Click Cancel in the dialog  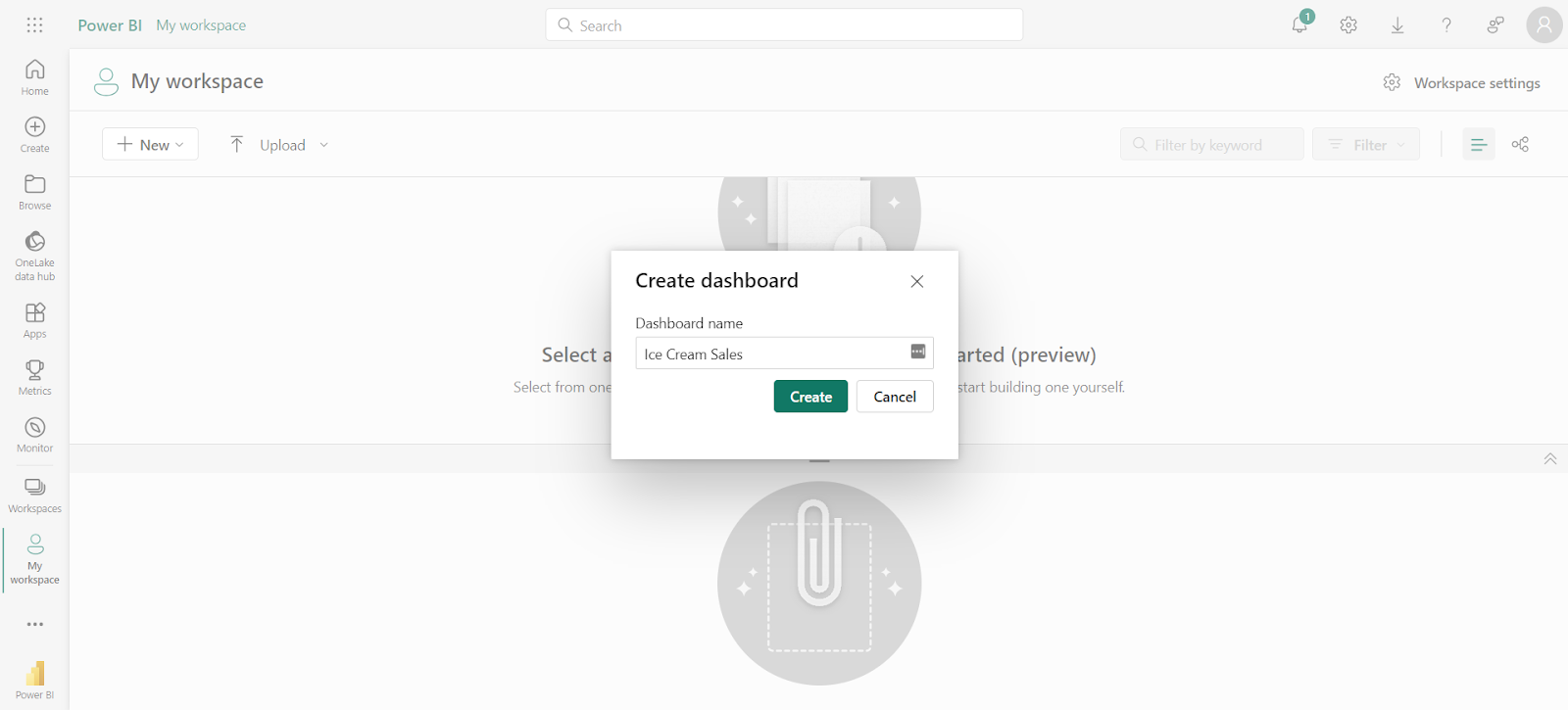point(895,397)
